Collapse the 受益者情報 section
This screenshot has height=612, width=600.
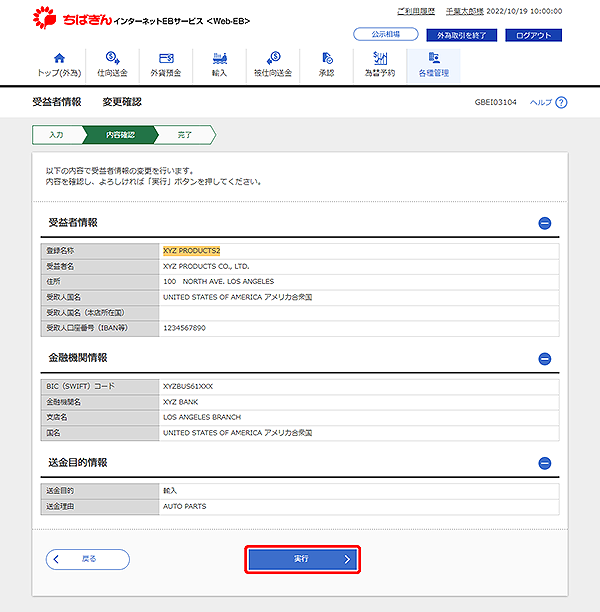coord(545,223)
